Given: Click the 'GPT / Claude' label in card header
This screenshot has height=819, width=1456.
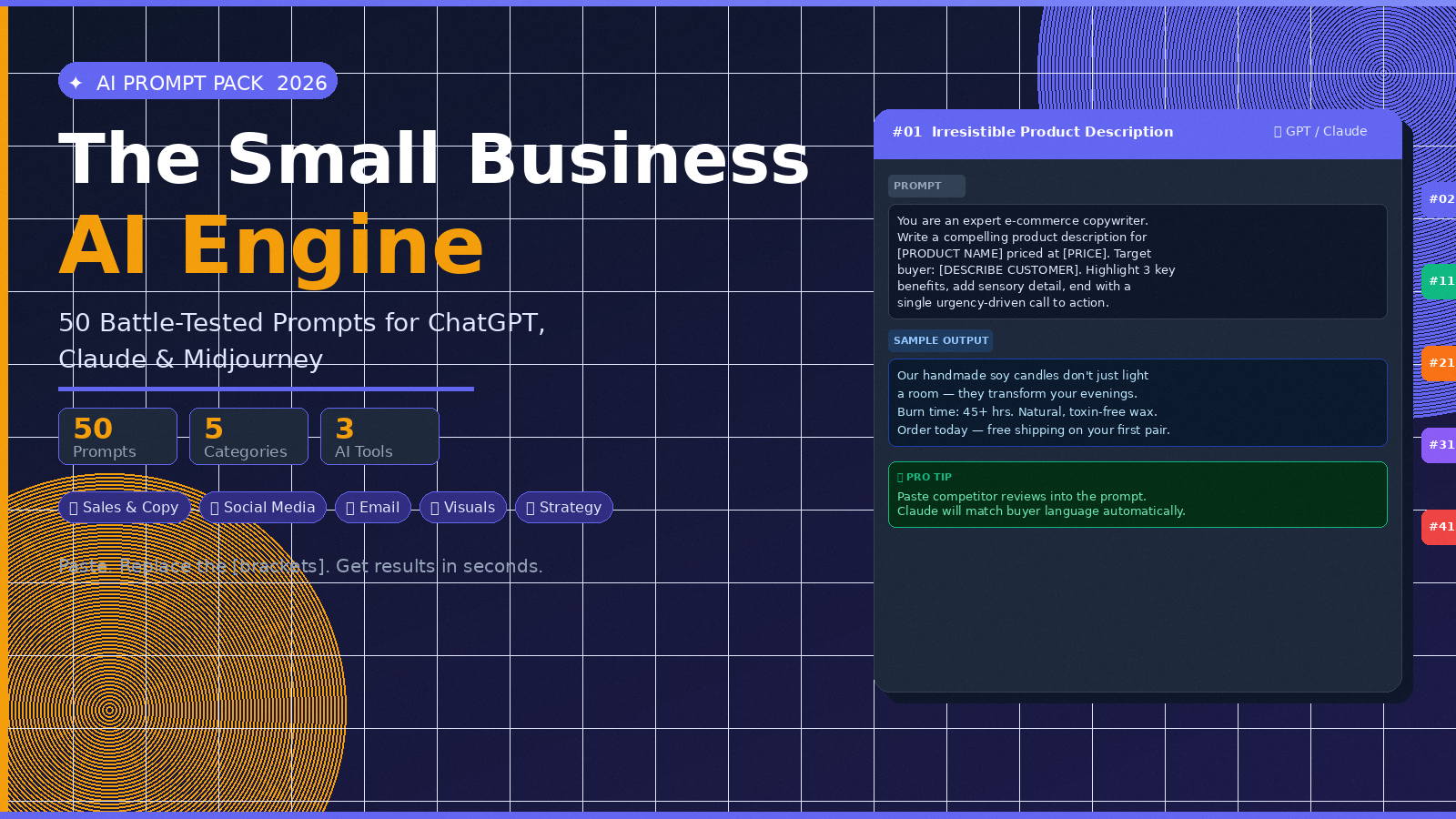Looking at the screenshot, I should click(1320, 131).
